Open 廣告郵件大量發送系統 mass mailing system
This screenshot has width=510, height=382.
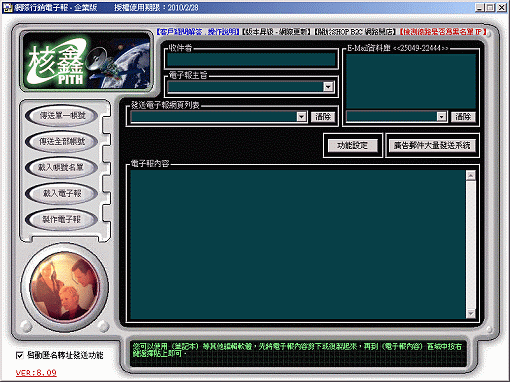pos(432,146)
